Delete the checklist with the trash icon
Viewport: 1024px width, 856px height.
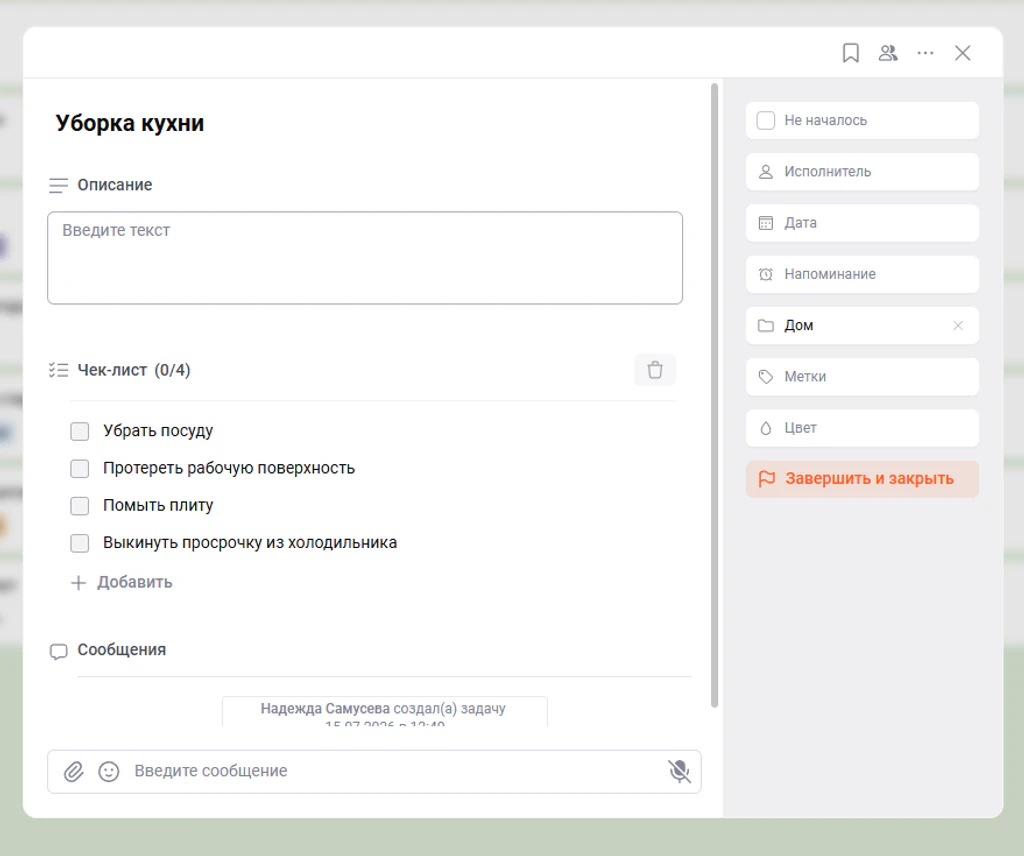click(655, 370)
